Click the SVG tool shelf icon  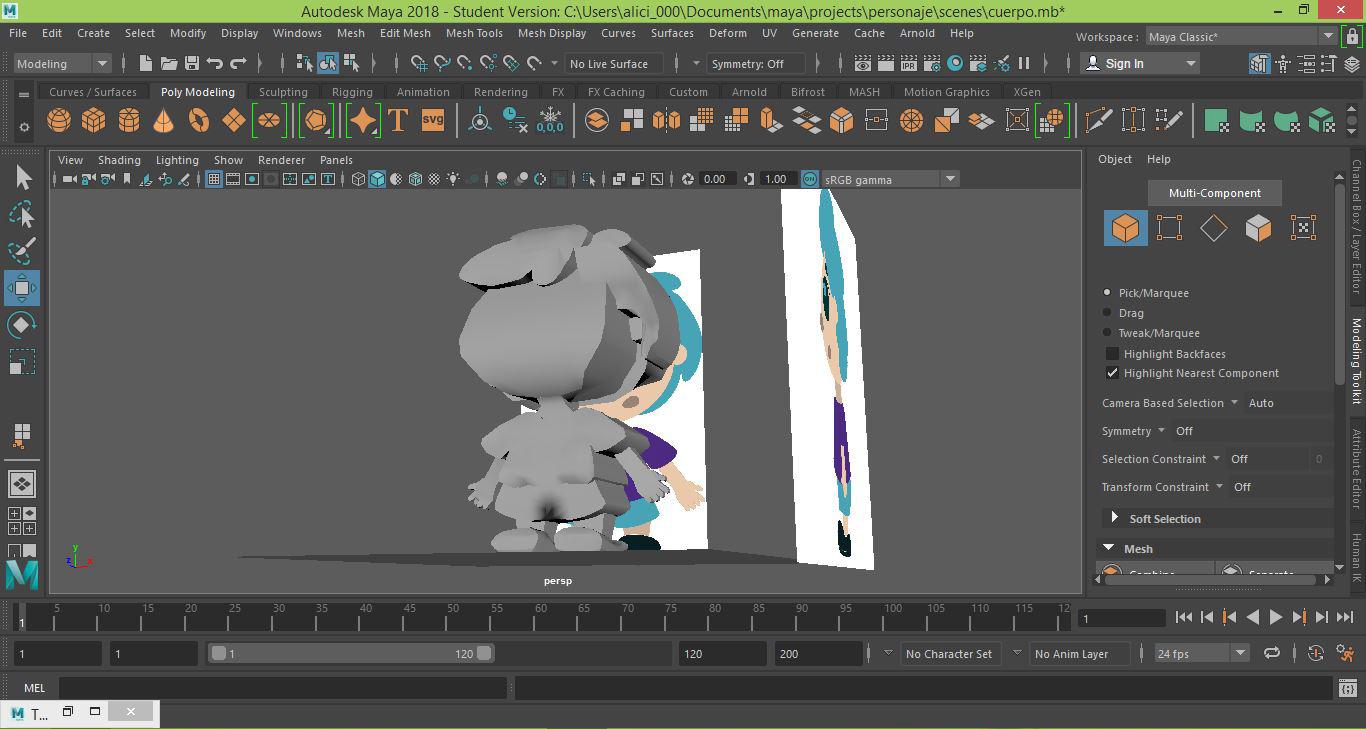(432, 121)
